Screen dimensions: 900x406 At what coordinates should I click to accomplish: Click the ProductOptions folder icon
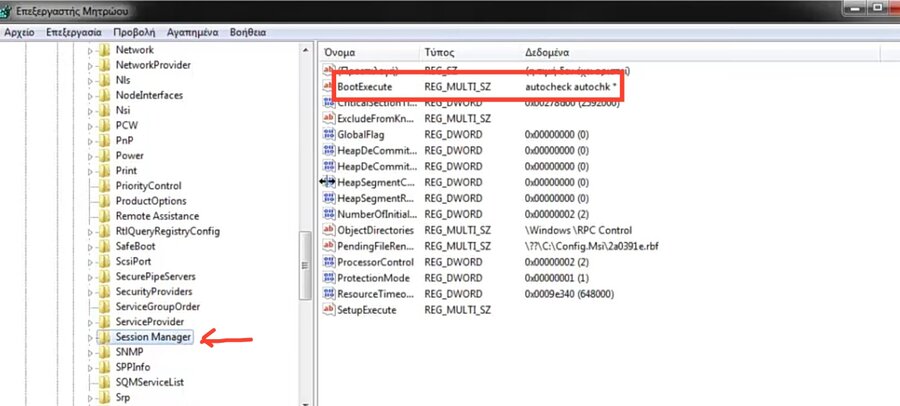104,201
